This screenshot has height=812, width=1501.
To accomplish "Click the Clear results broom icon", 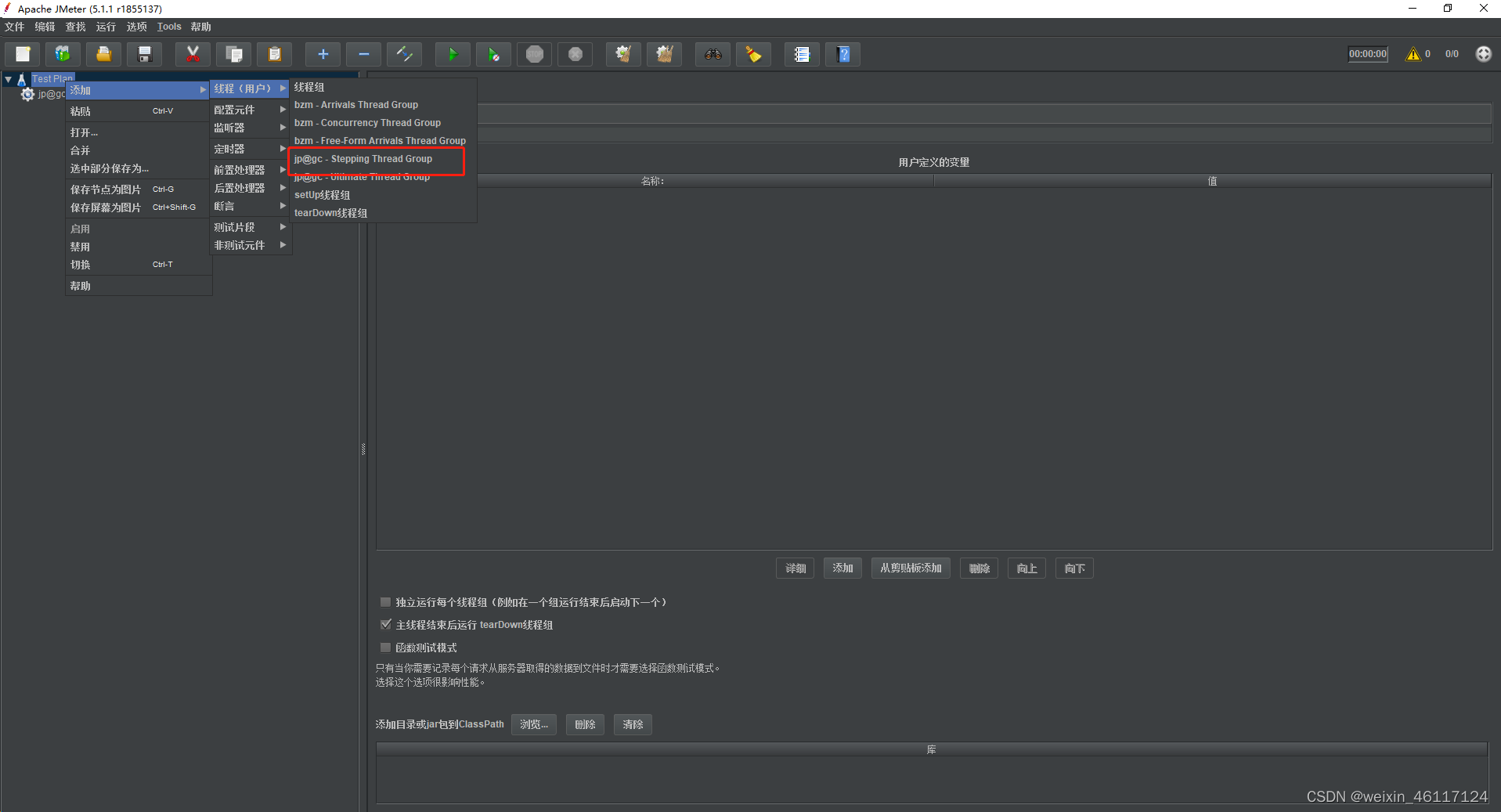I will click(623, 54).
